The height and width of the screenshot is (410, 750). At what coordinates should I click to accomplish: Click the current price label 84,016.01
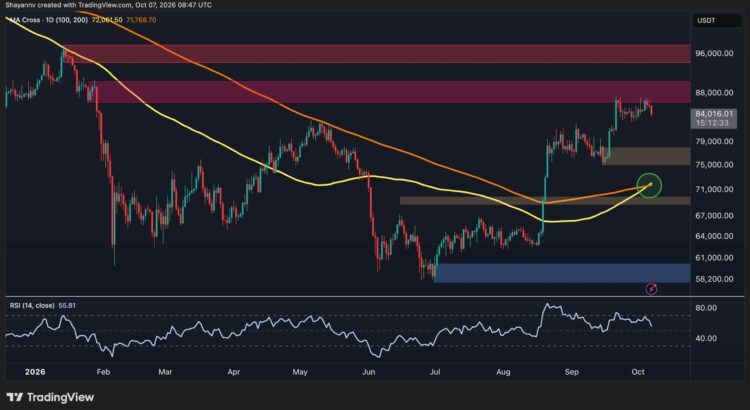715,114
